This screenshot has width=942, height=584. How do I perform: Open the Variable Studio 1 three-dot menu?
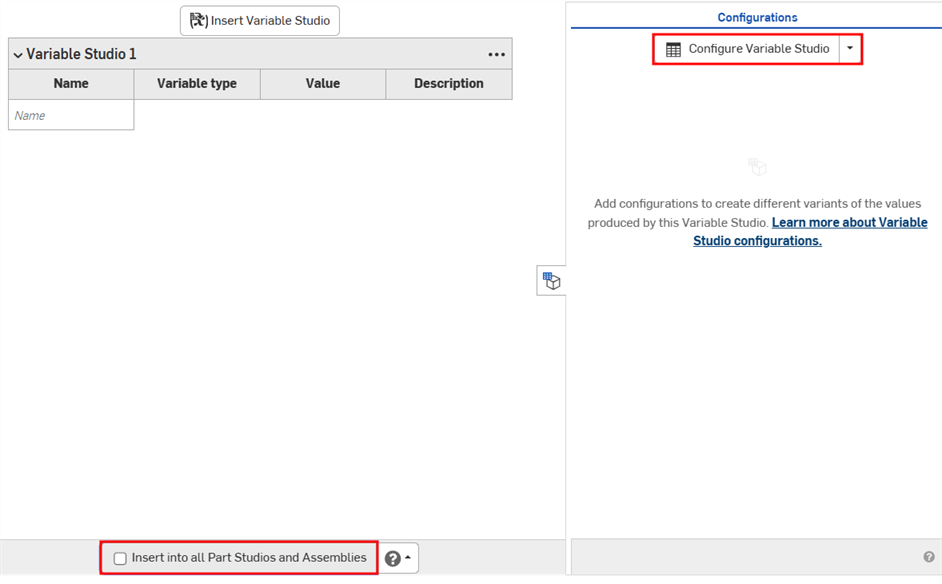coord(496,55)
